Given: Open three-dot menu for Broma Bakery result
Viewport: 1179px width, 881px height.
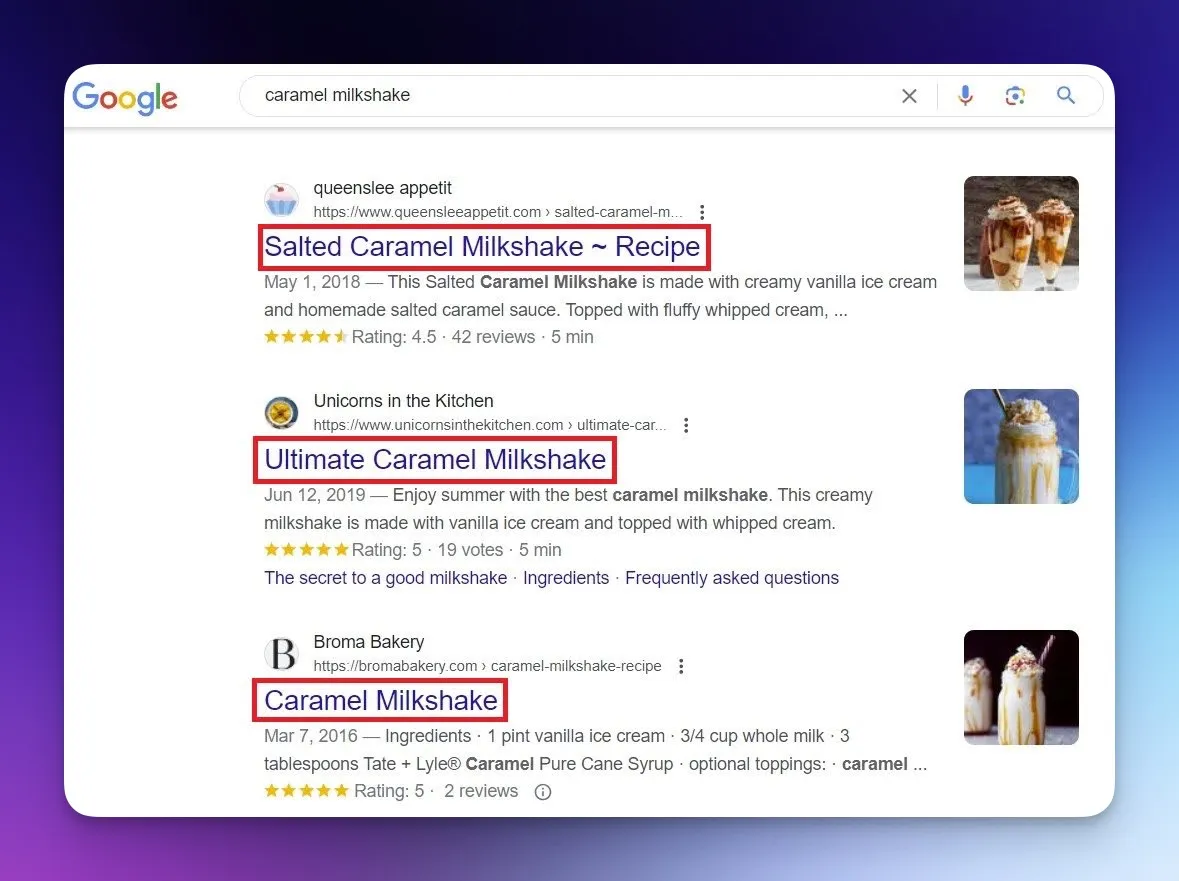Looking at the screenshot, I should pos(681,667).
